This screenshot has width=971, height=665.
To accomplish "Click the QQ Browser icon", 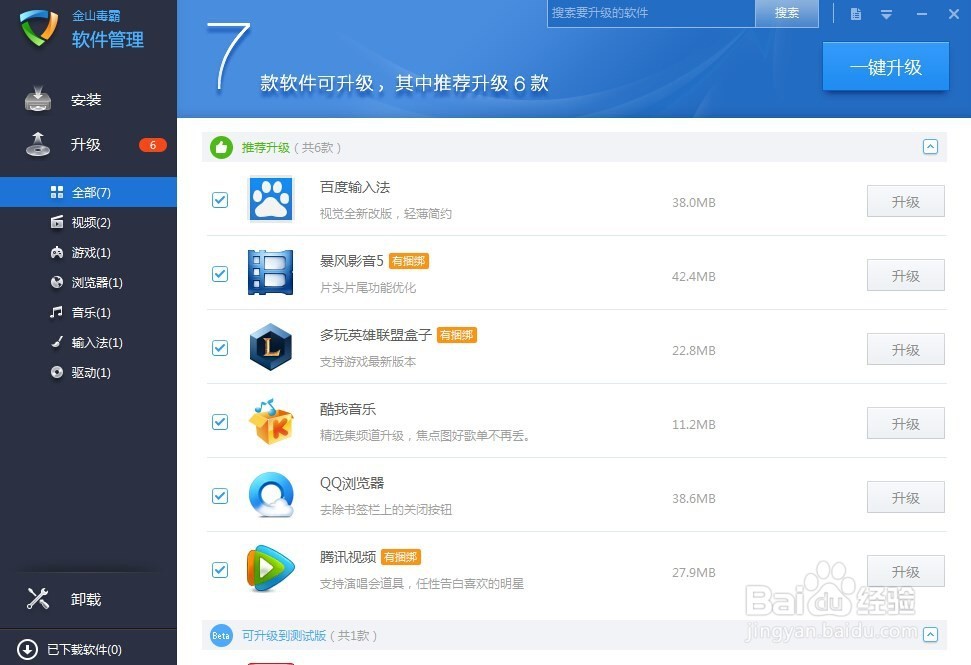I will point(271,495).
